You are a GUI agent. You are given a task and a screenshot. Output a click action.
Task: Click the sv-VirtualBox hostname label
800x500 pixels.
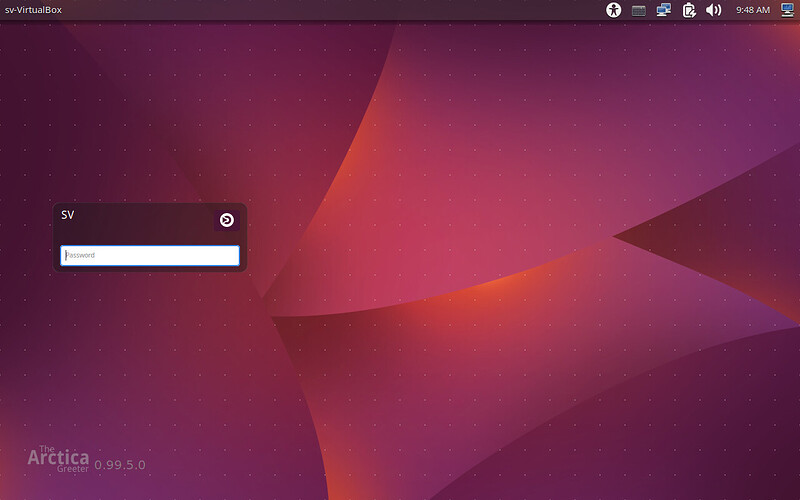pos(33,10)
